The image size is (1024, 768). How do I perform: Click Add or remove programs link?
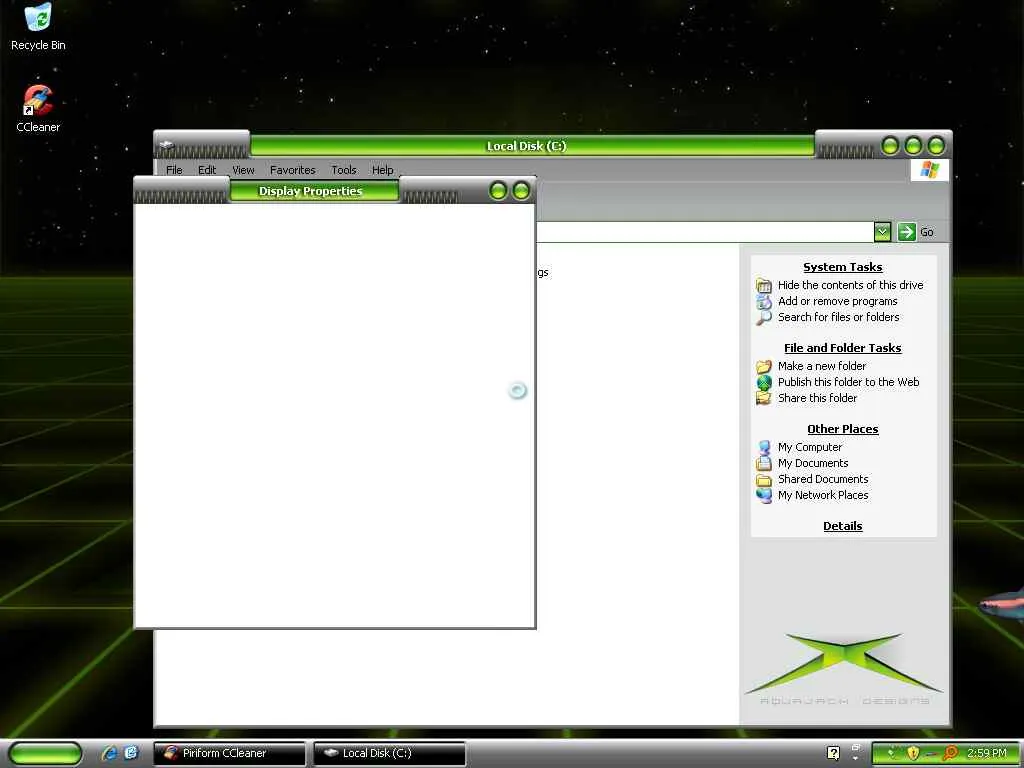point(837,301)
